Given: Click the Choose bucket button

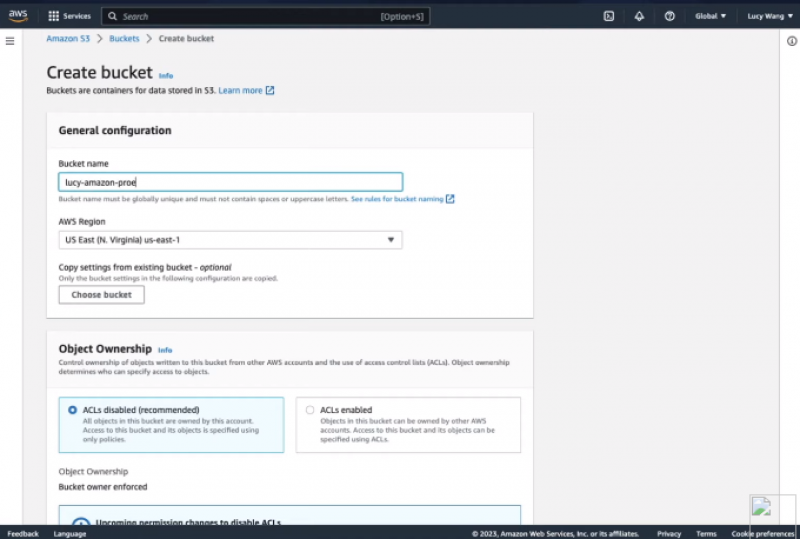Looking at the screenshot, I should tap(102, 295).
